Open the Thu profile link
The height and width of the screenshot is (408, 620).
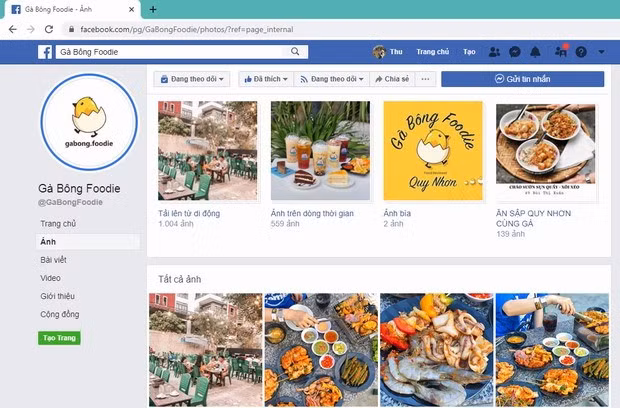pyautogui.click(x=396, y=52)
